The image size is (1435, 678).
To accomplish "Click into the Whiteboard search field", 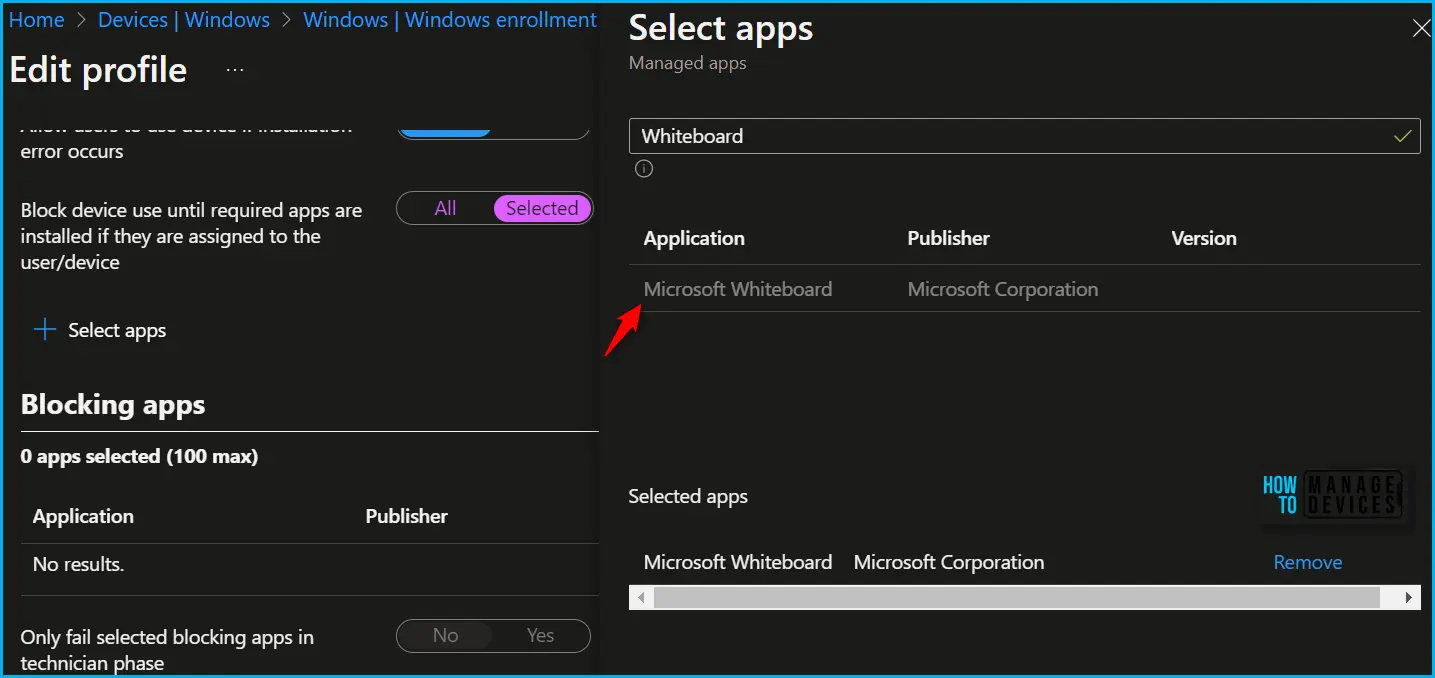I will click(x=1024, y=136).
